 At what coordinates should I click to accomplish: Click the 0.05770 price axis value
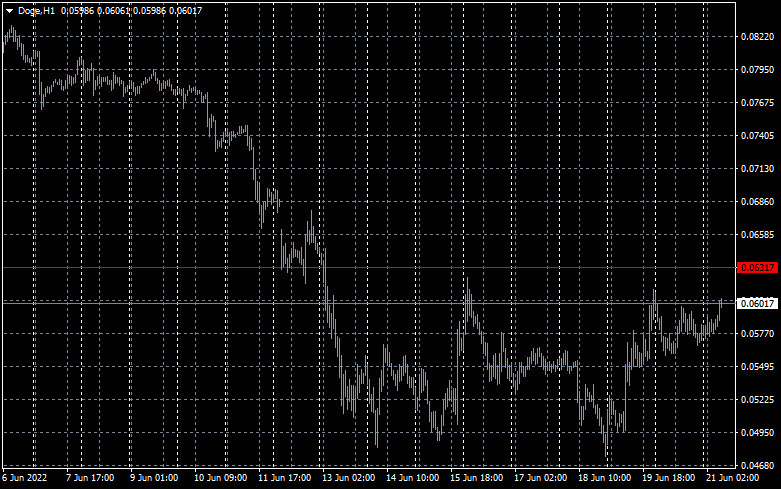758,334
